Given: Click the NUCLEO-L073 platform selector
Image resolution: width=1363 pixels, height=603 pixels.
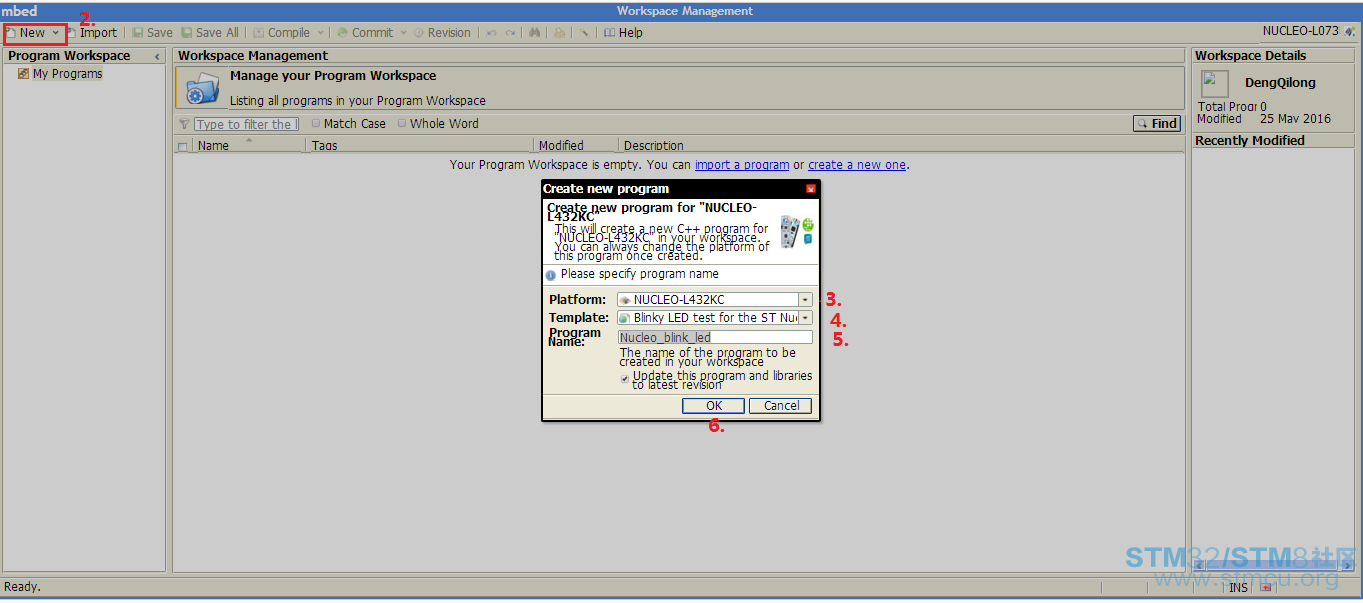Looking at the screenshot, I should 1300,32.
